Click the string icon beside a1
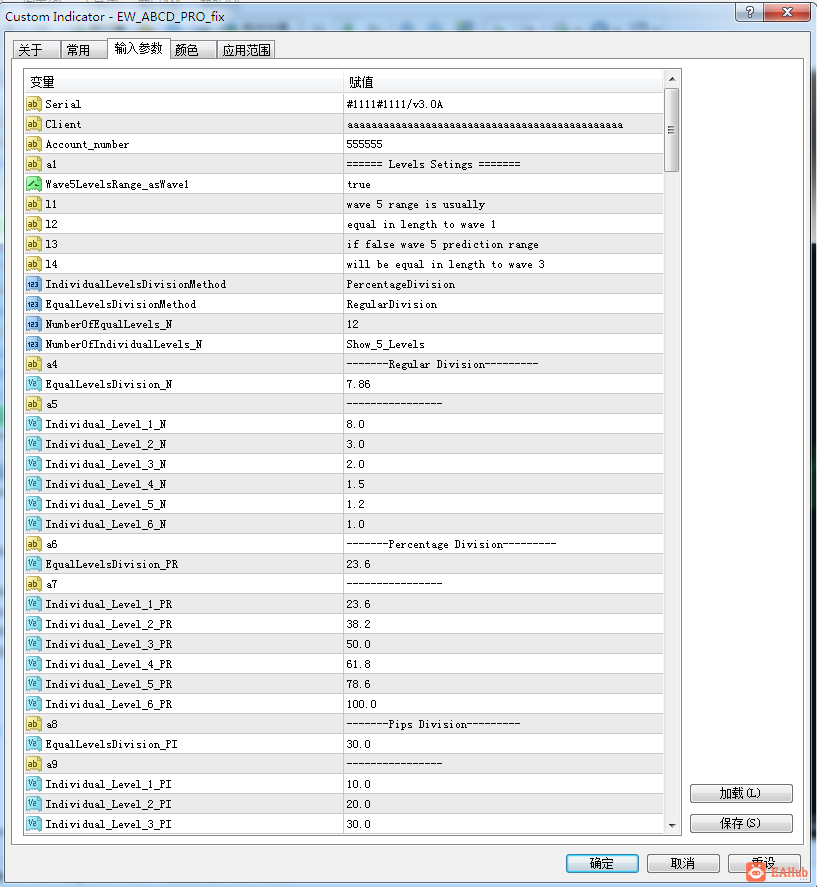This screenshot has height=887, width=817. click(x=33, y=163)
